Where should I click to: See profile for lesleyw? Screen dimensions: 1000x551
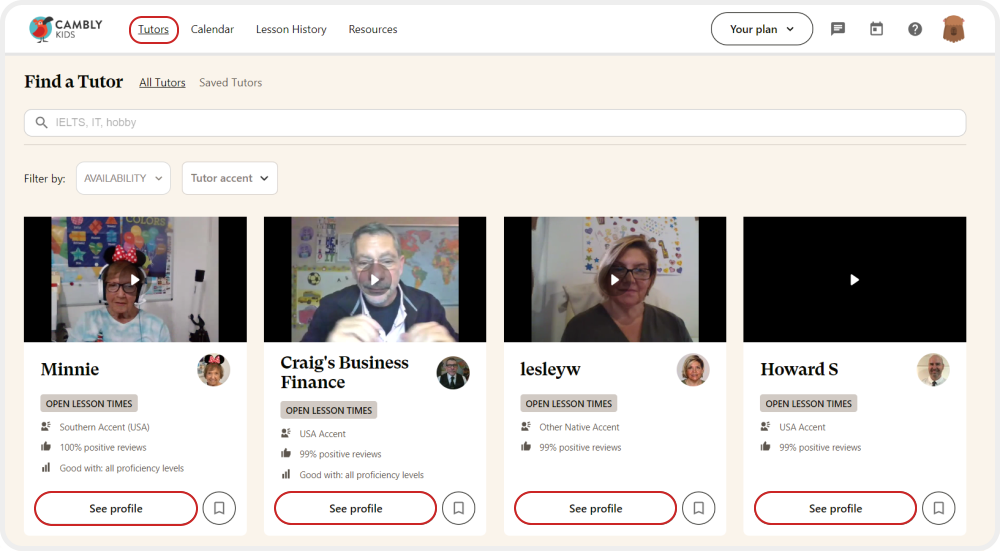595,508
